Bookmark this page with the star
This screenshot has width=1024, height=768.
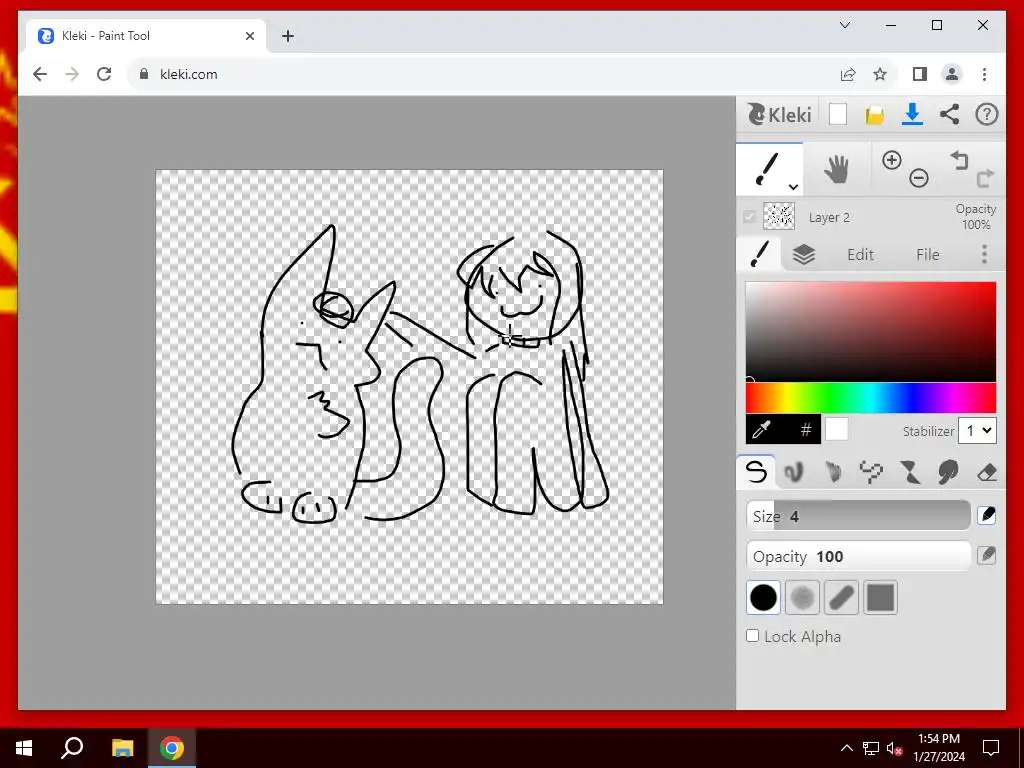click(880, 74)
